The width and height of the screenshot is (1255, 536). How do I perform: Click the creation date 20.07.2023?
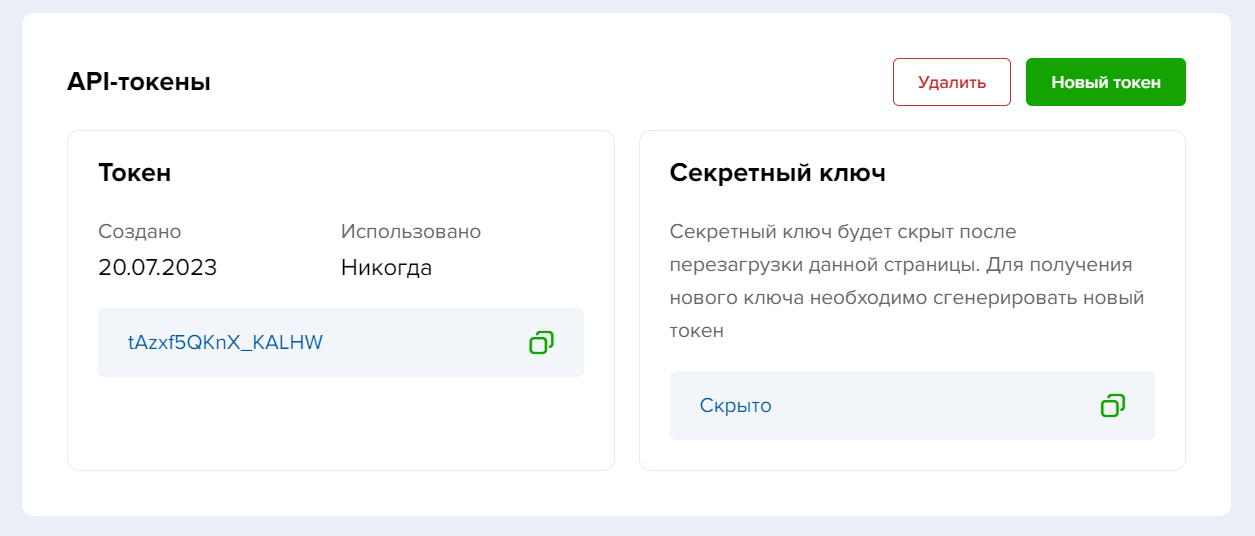pyautogui.click(x=158, y=268)
